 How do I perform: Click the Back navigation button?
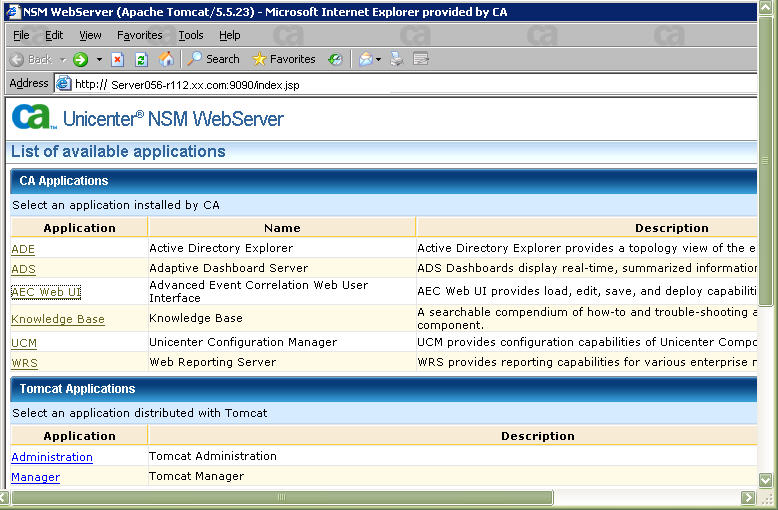pyautogui.click(x=30, y=59)
